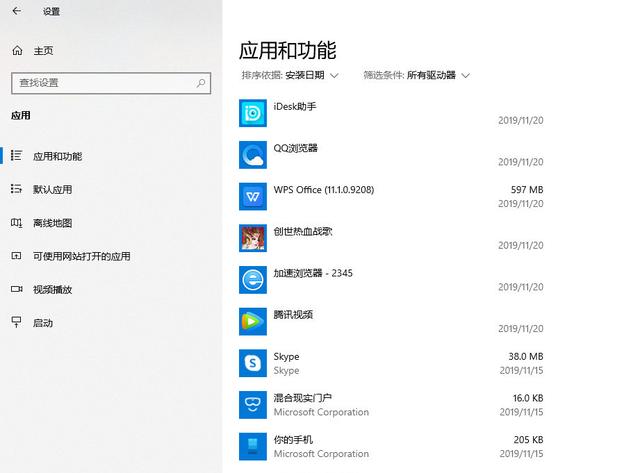Click the 应用和功能 page heading
The width and height of the screenshot is (640, 473).
[x=288, y=51]
